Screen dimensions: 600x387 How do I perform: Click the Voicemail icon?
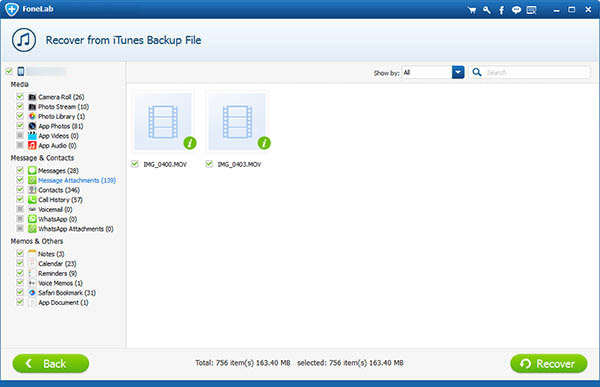click(x=32, y=209)
